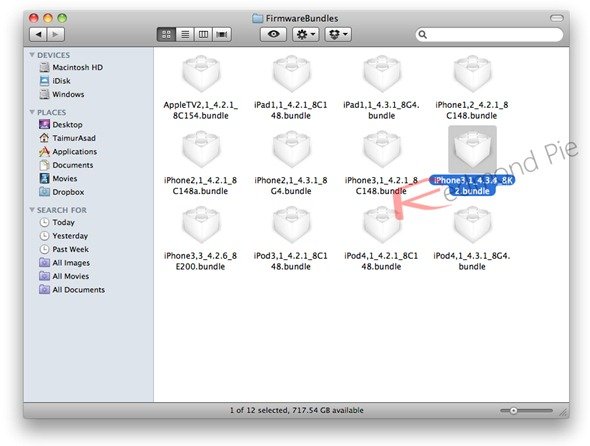This screenshot has width=590, height=446.
Task: Go back with the left arrow button
Action: click(x=38, y=35)
